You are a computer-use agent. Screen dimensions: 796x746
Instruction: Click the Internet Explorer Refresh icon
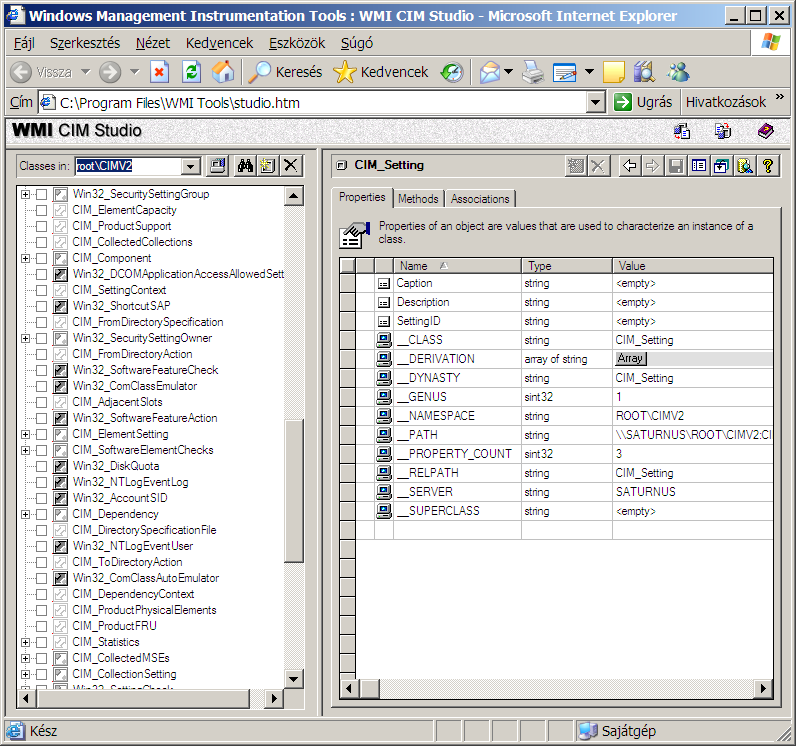pos(191,72)
